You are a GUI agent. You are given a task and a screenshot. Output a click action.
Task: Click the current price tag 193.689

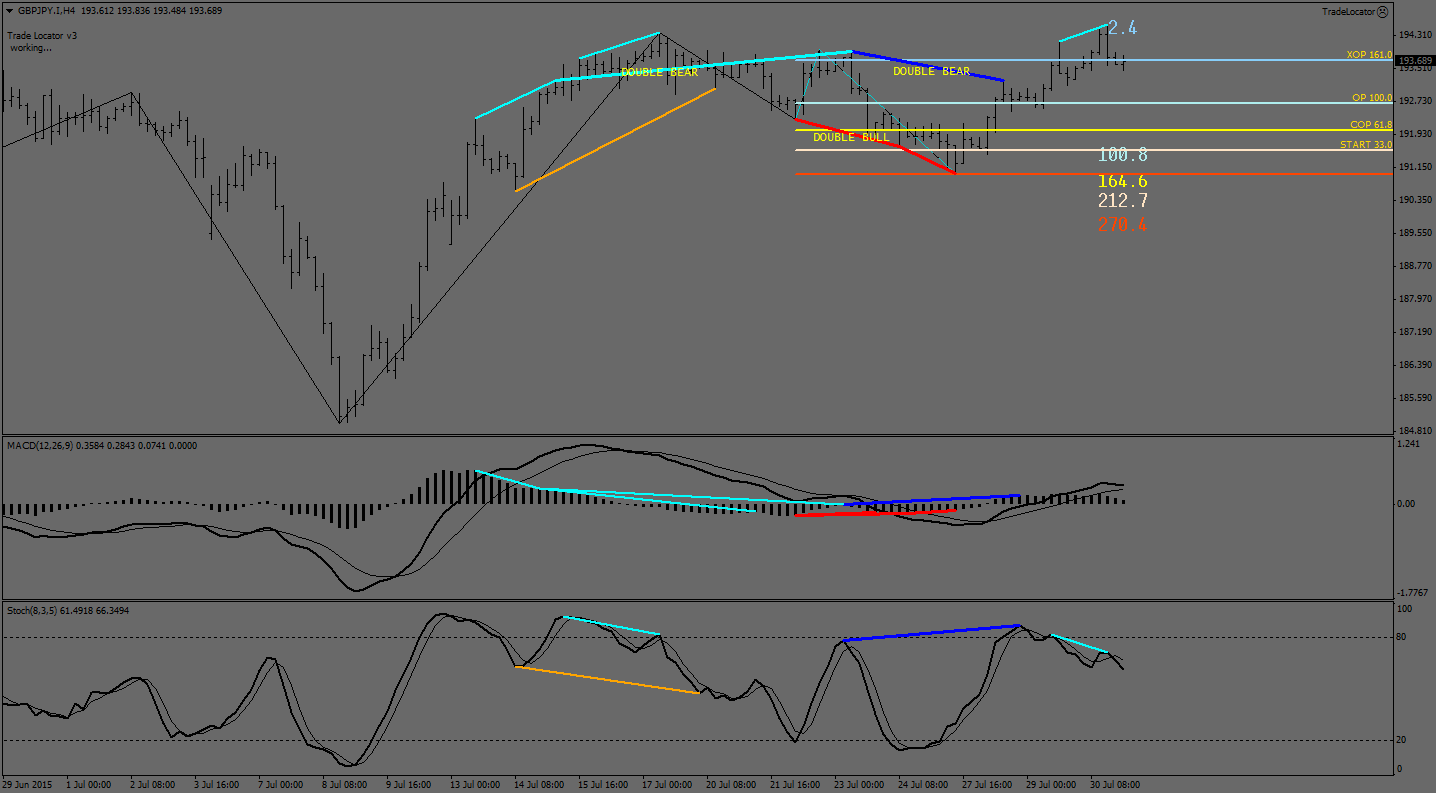[x=1413, y=61]
